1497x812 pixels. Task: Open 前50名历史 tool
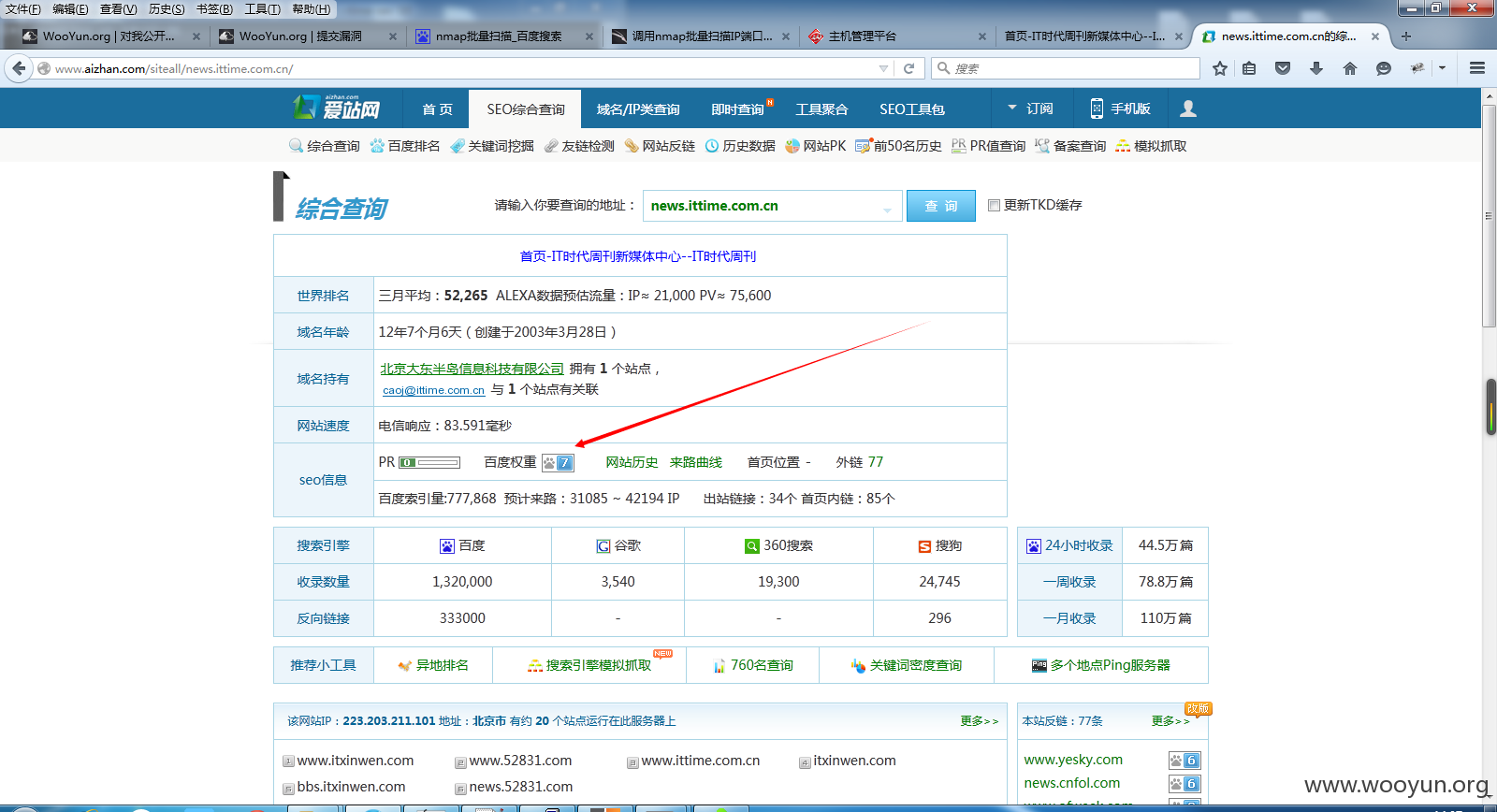[898, 146]
